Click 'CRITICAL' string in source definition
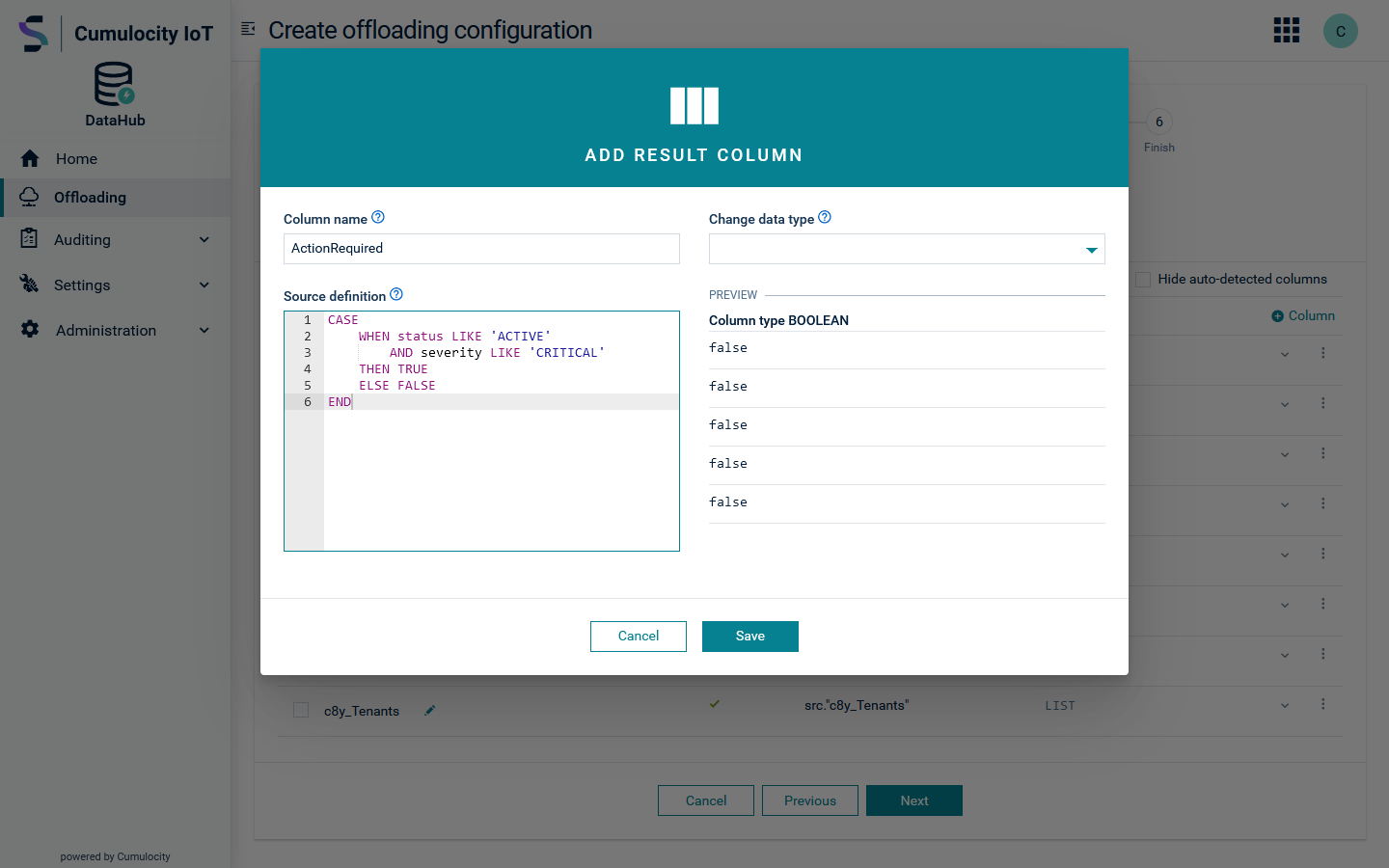Viewport: 1389px width, 868px height. (567, 352)
